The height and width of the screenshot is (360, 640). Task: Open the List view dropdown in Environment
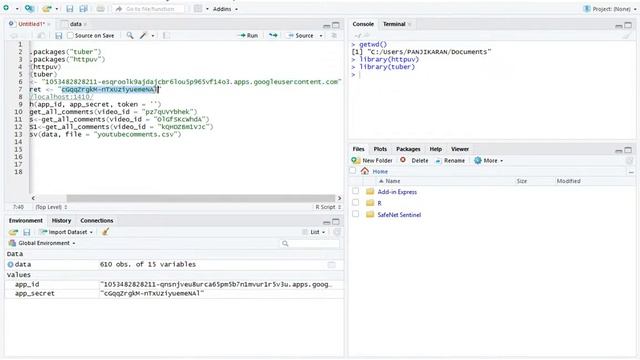314,232
